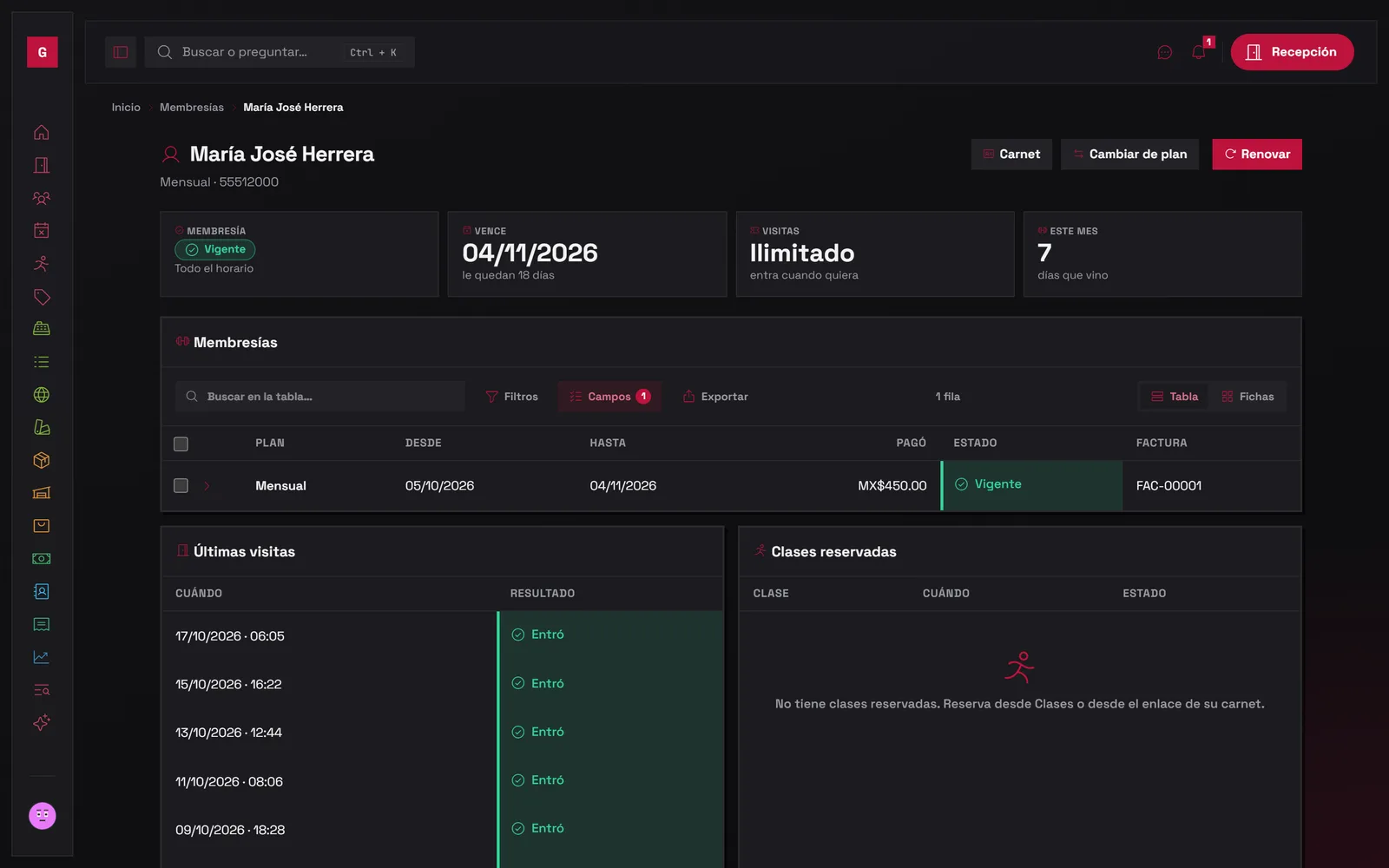Switch to Tabla view
The height and width of the screenshot is (868, 1389).
1175,397
